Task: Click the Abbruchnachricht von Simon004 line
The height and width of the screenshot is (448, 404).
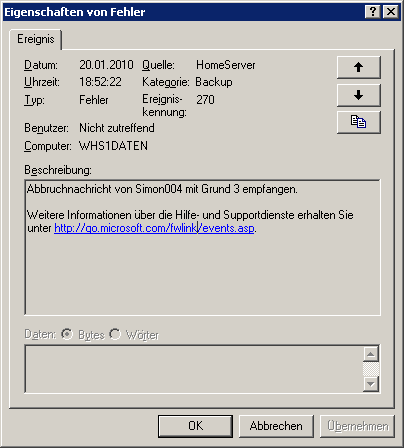Action: (x=162, y=189)
